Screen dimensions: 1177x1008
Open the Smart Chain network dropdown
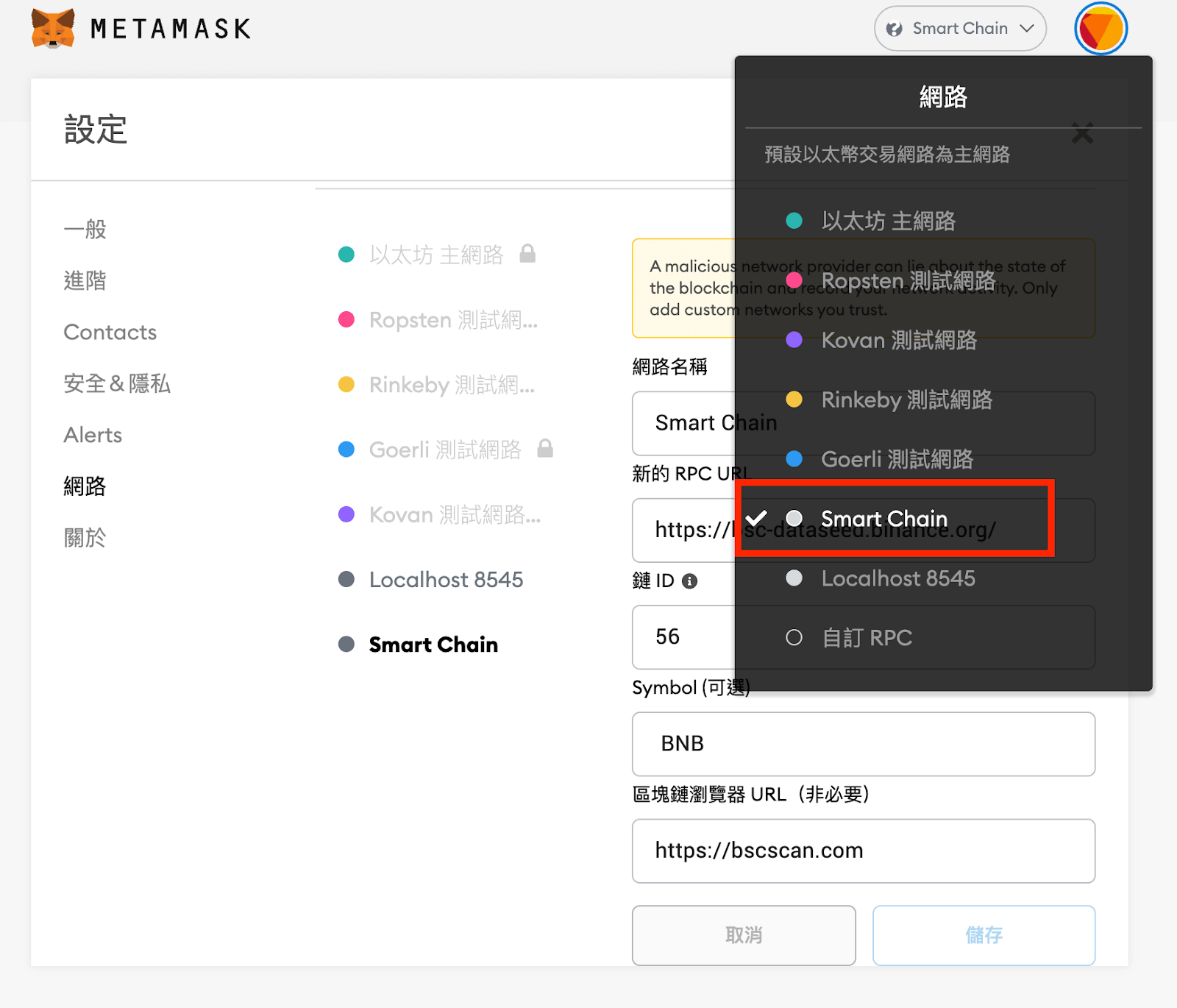pos(959,28)
